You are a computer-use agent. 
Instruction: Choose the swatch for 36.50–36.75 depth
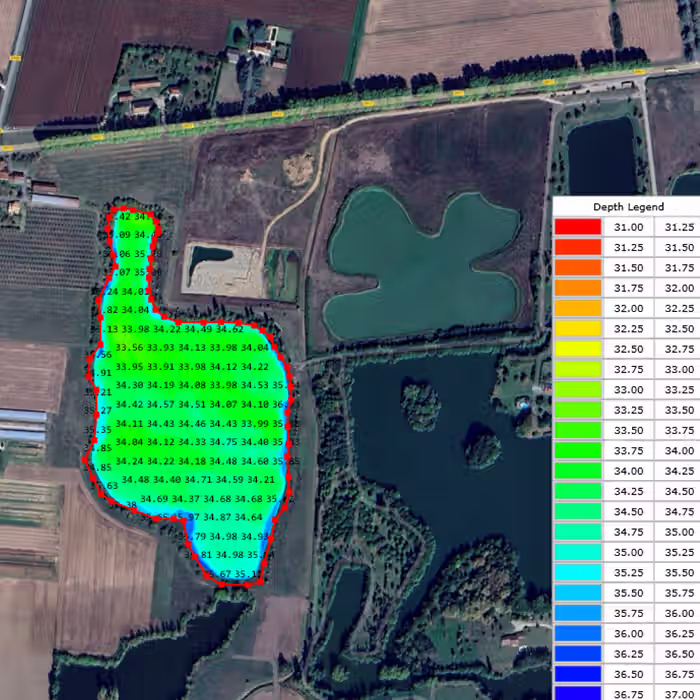coord(578,674)
